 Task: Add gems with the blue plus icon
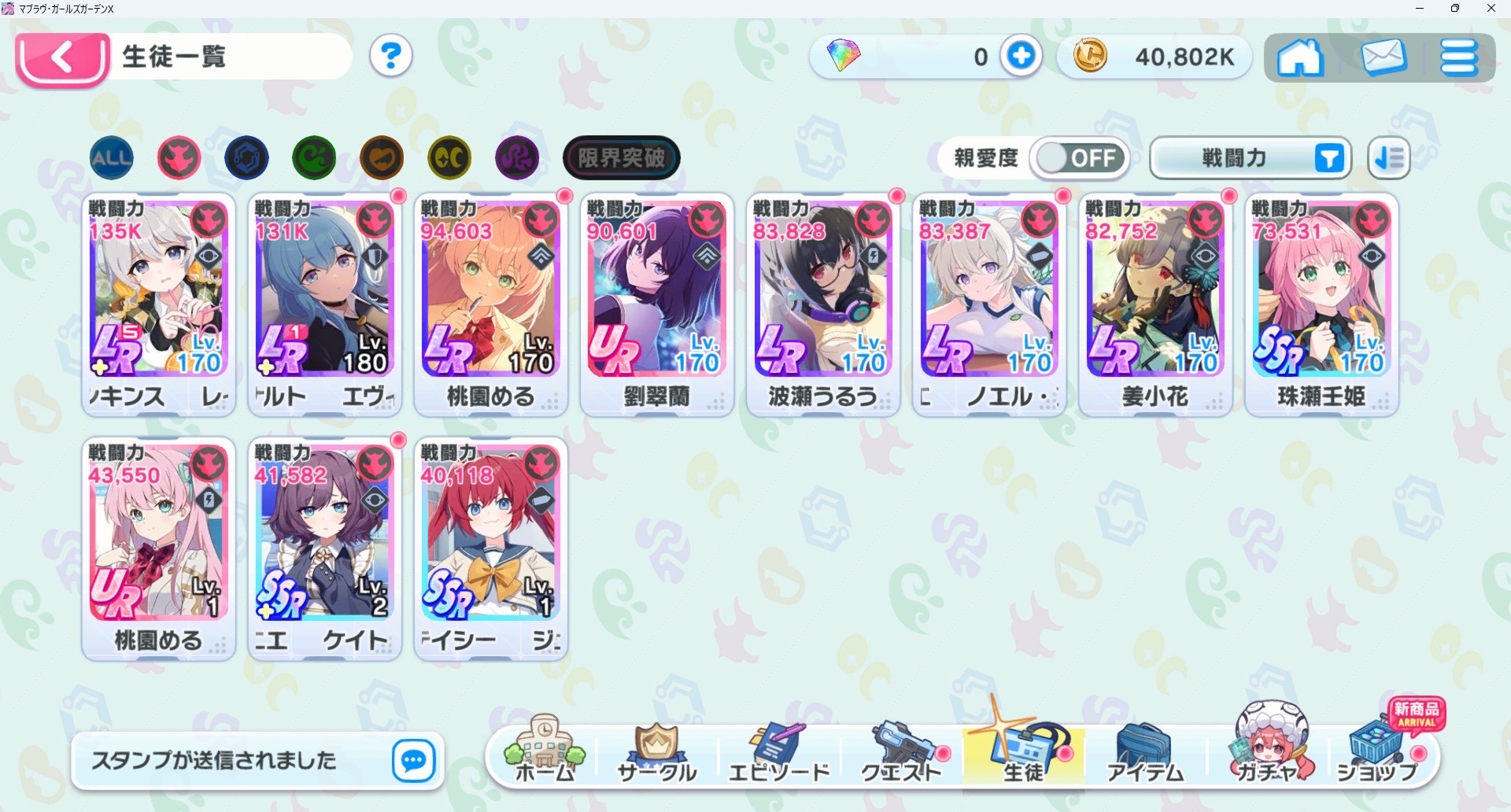coord(1021,56)
